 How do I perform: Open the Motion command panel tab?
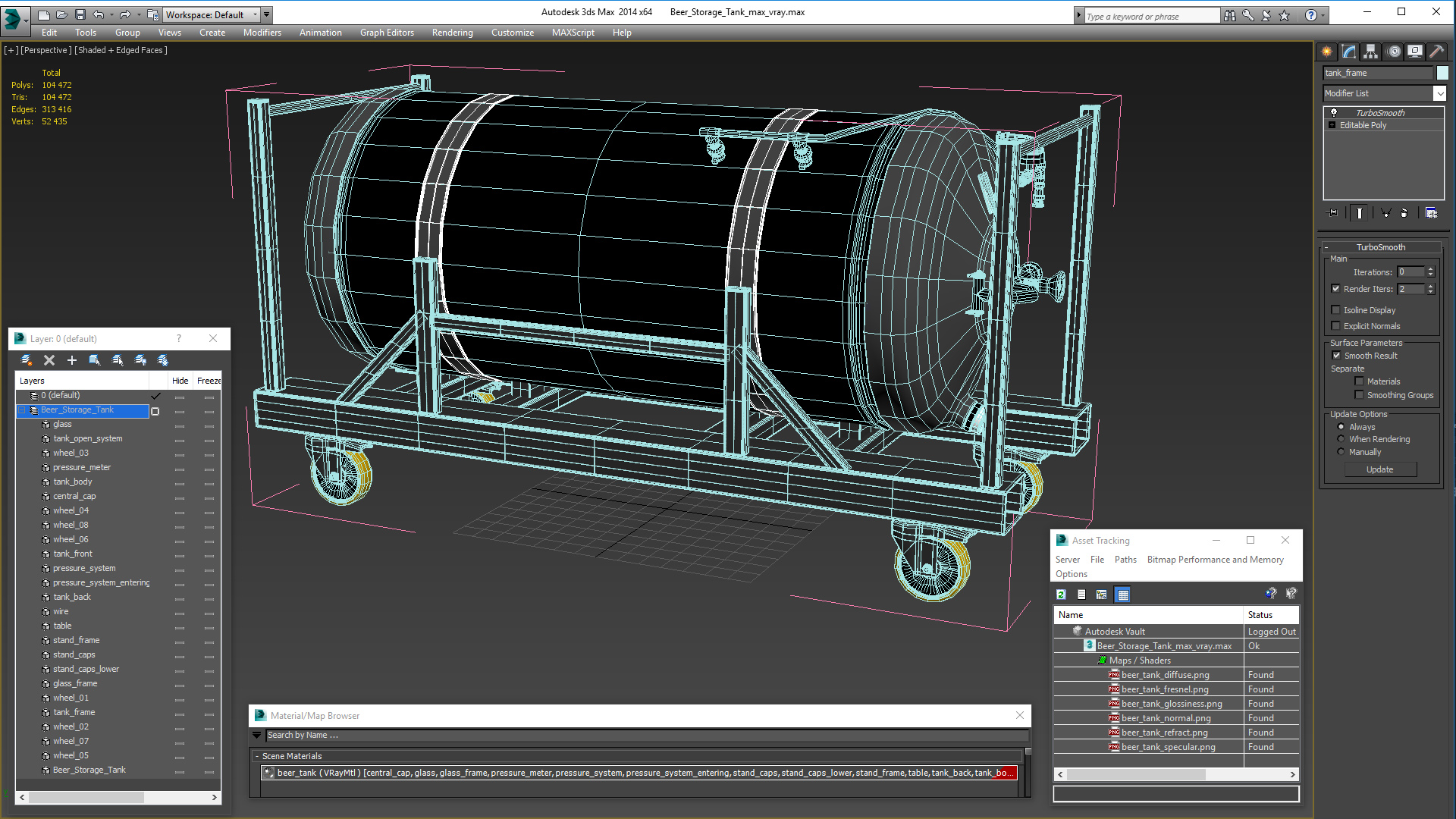(x=1393, y=52)
